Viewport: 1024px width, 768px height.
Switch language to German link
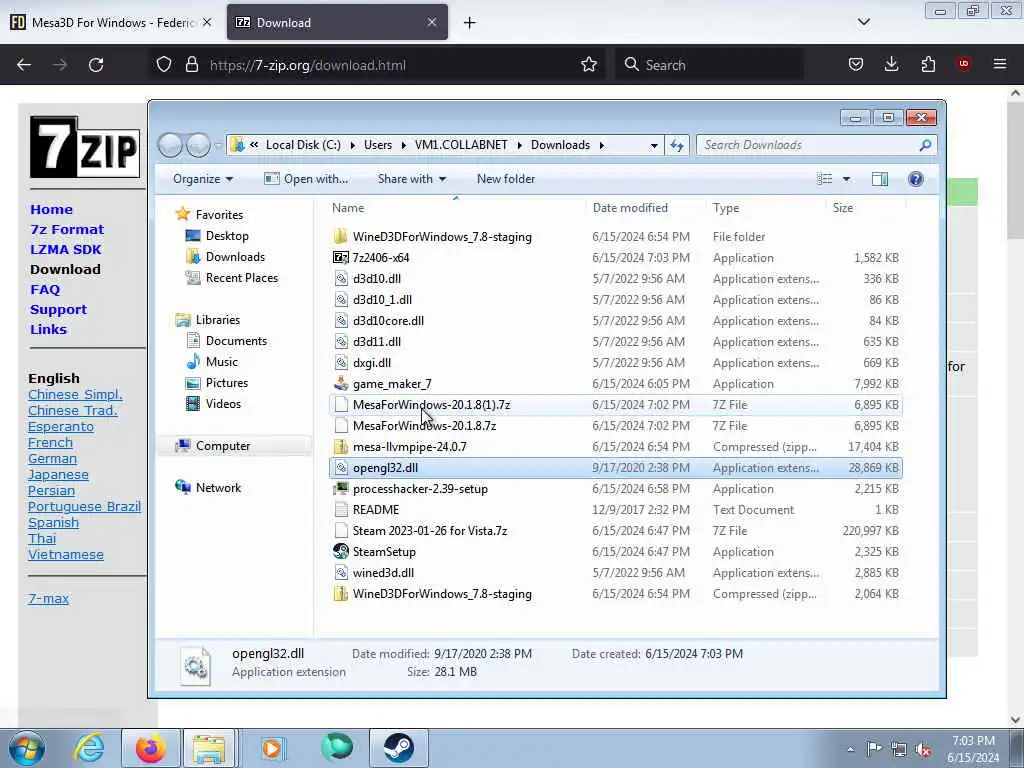click(x=52, y=458)
